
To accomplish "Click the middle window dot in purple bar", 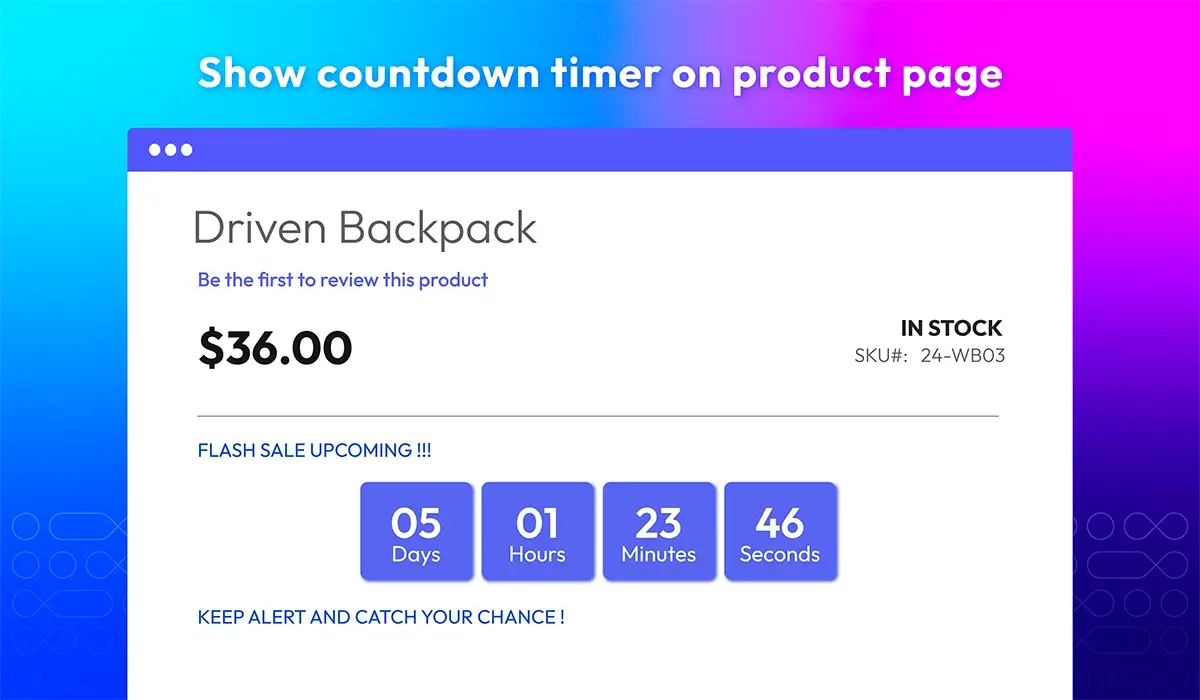I will tap(171, 150).
